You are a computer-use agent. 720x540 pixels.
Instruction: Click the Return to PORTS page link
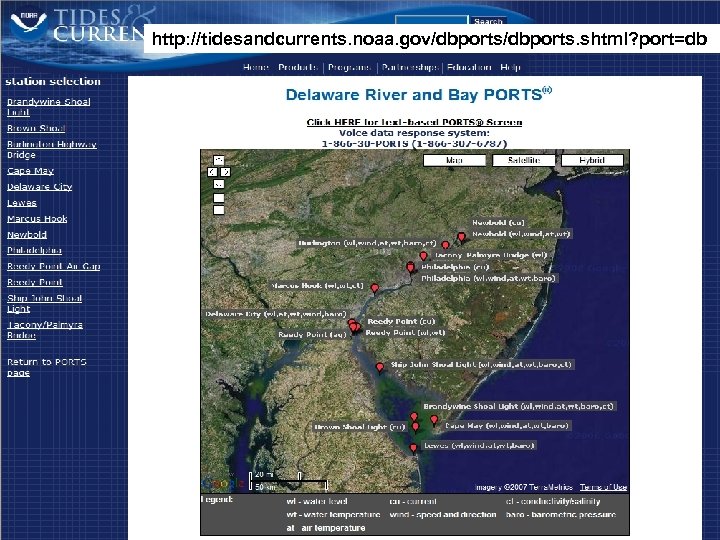(x=46, y=367)
